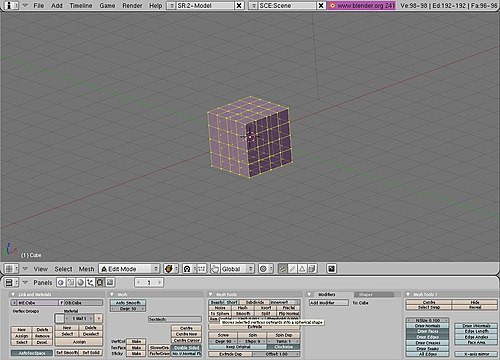Click the Add Modifier button
The height and width of the screenshot is (360, 500).
click(329, 303)
